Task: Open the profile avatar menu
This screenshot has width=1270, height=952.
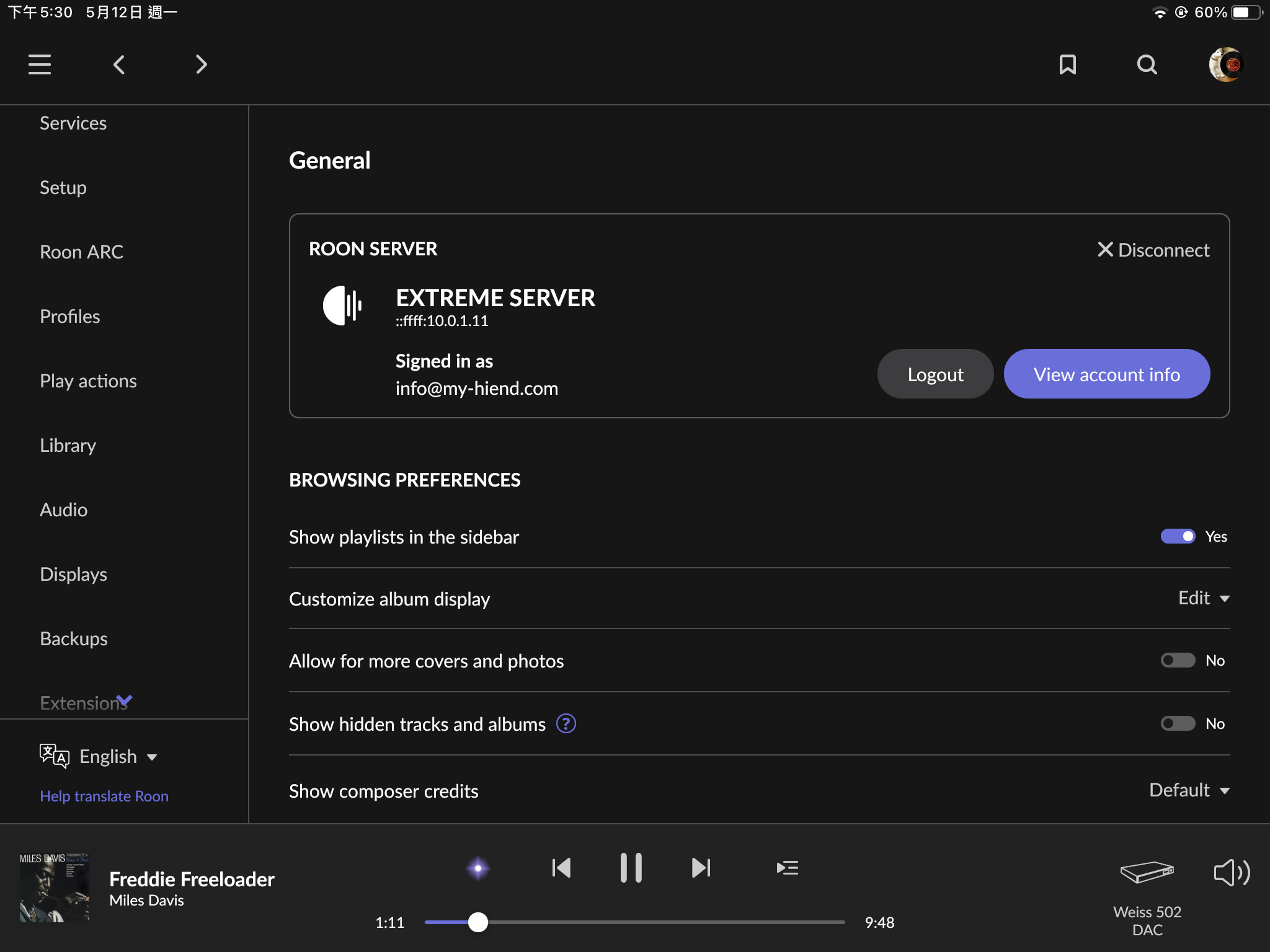Action: tap(1226, 64)
